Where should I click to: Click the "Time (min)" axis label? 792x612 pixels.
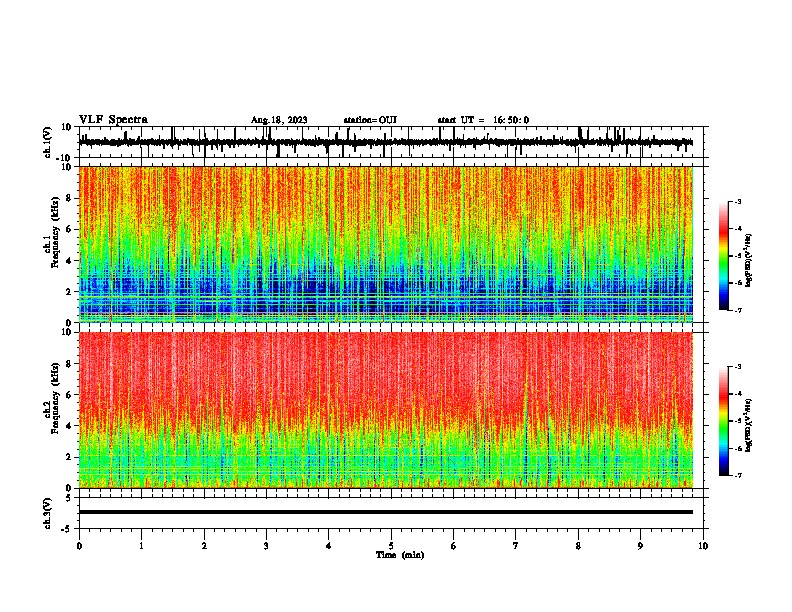(x=400, y=555)
